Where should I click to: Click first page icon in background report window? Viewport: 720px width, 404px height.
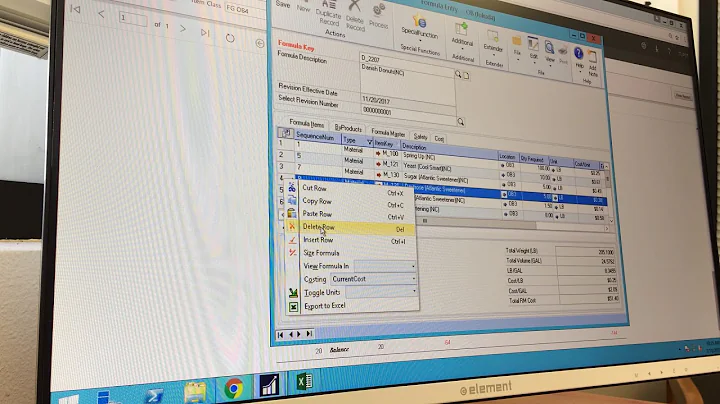click(x=76, y=9)
